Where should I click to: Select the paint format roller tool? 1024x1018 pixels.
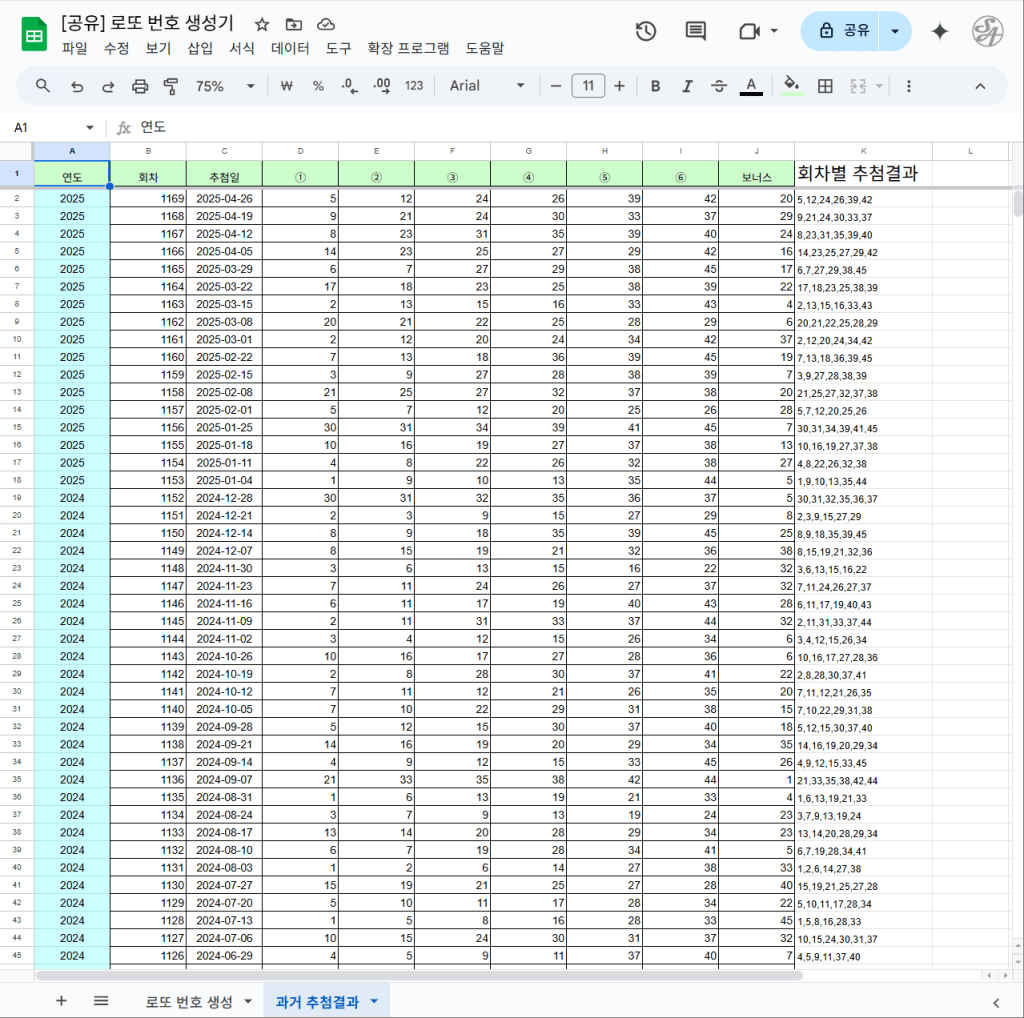pos(170,86)
